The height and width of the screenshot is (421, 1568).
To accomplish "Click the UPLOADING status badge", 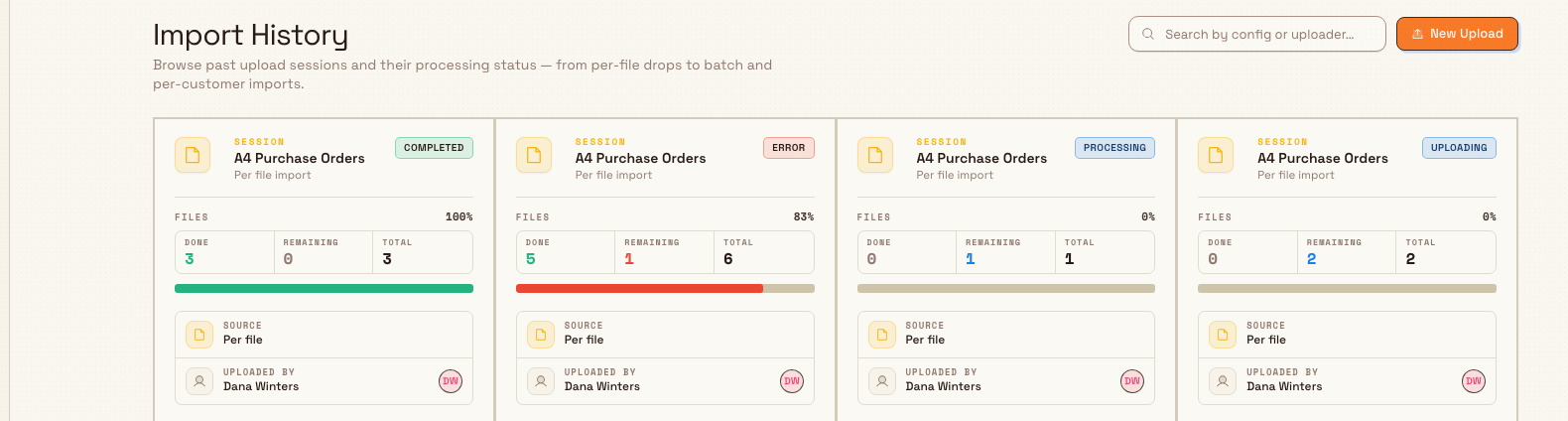I will [1459, 148].
